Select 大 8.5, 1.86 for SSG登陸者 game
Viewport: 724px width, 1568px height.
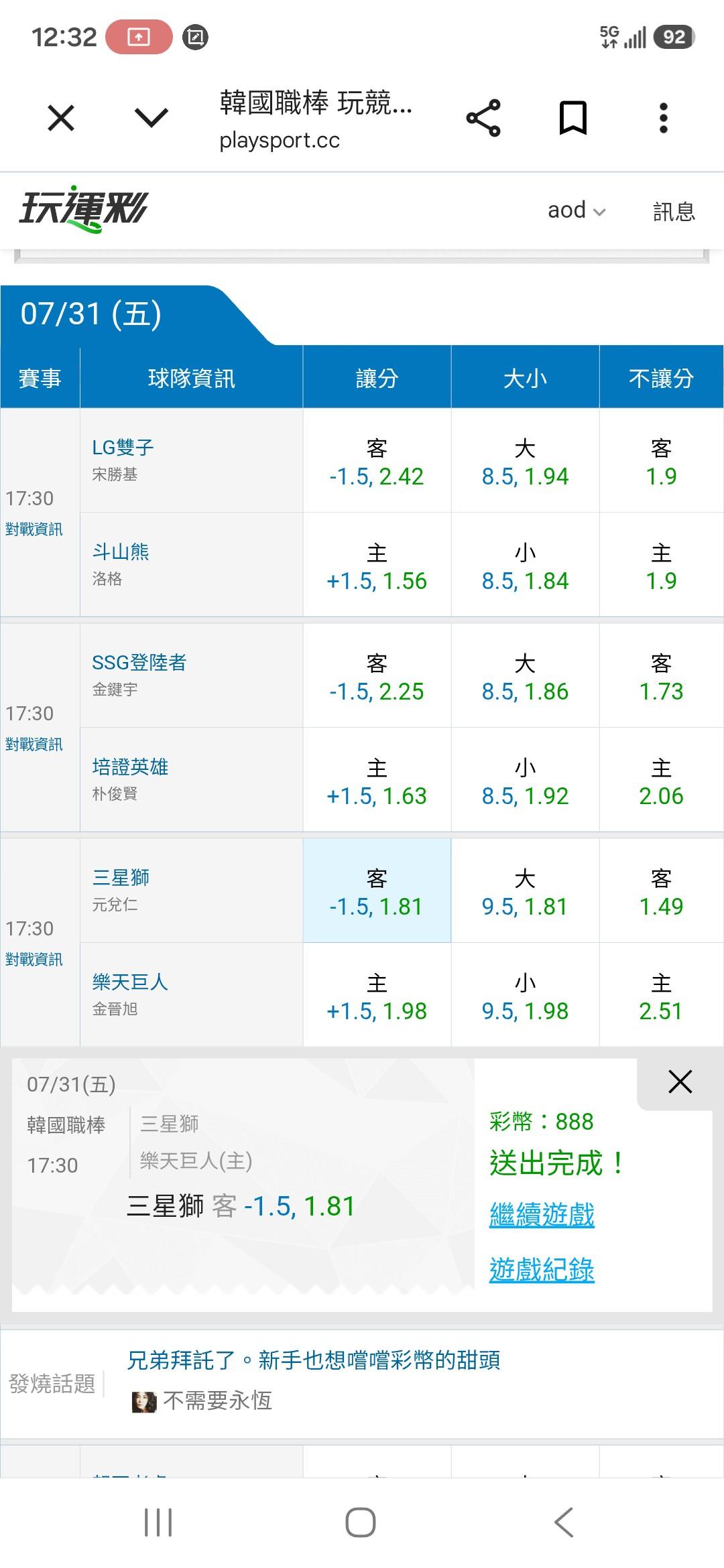pyautogui.click(x=525, y=675)
